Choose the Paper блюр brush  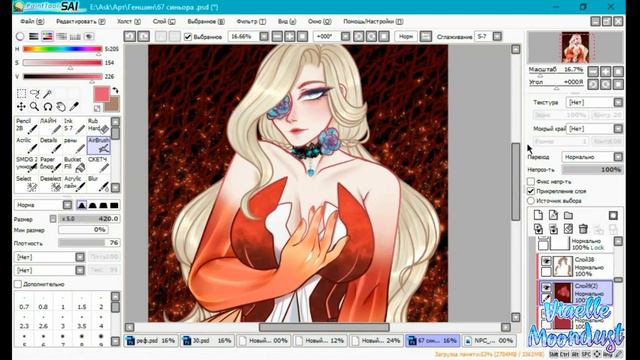pos(51,164)
